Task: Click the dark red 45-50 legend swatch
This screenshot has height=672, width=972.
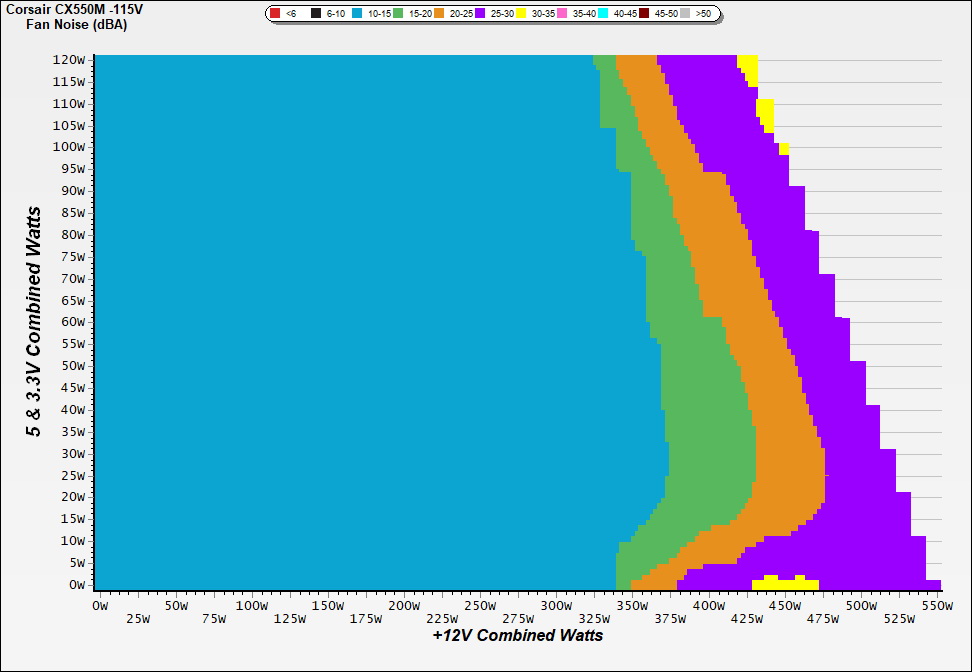Action: 645,14
